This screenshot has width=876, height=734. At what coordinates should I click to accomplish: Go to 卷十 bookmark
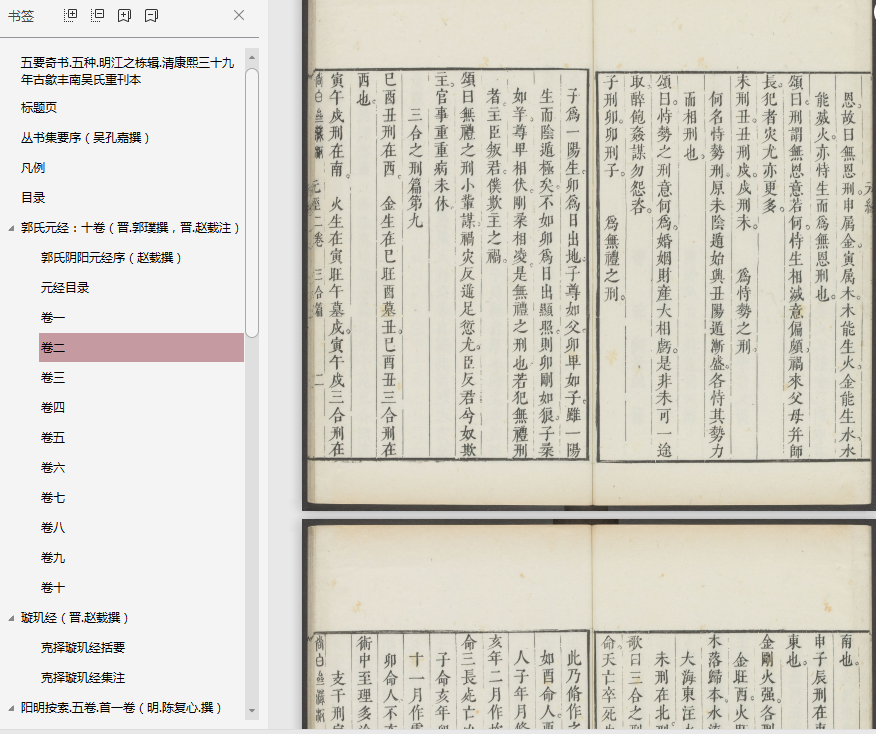click(53, 588)
